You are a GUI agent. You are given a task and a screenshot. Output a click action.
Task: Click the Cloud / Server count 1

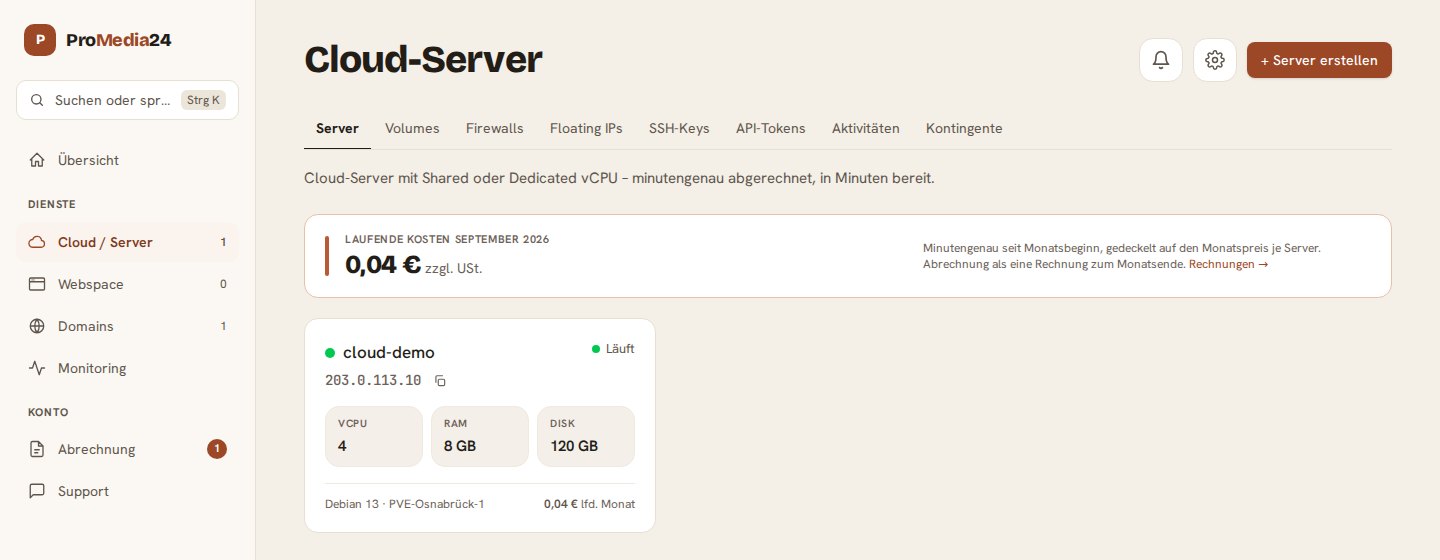click(x=223, y=242)
